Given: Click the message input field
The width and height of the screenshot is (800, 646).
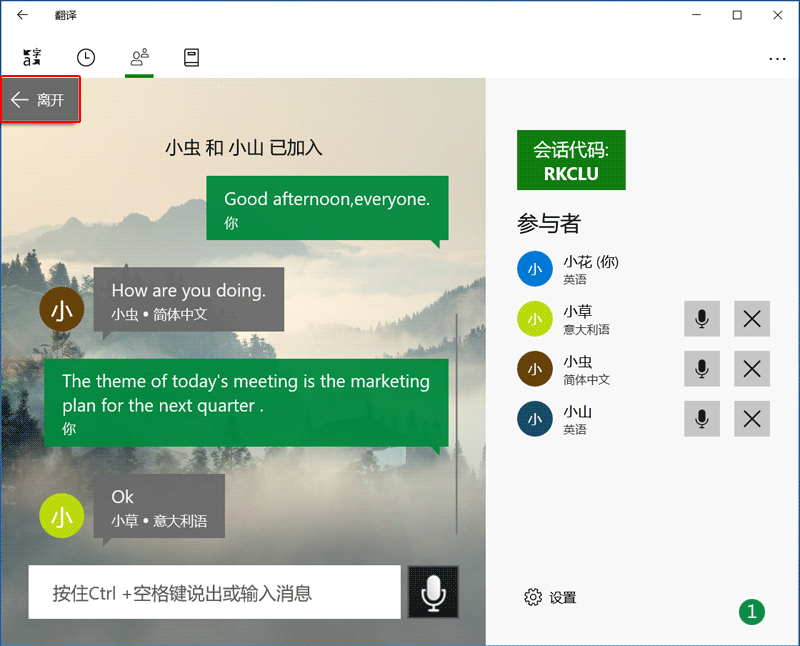Looking at the screenshot, I should [x=214, y=593].
